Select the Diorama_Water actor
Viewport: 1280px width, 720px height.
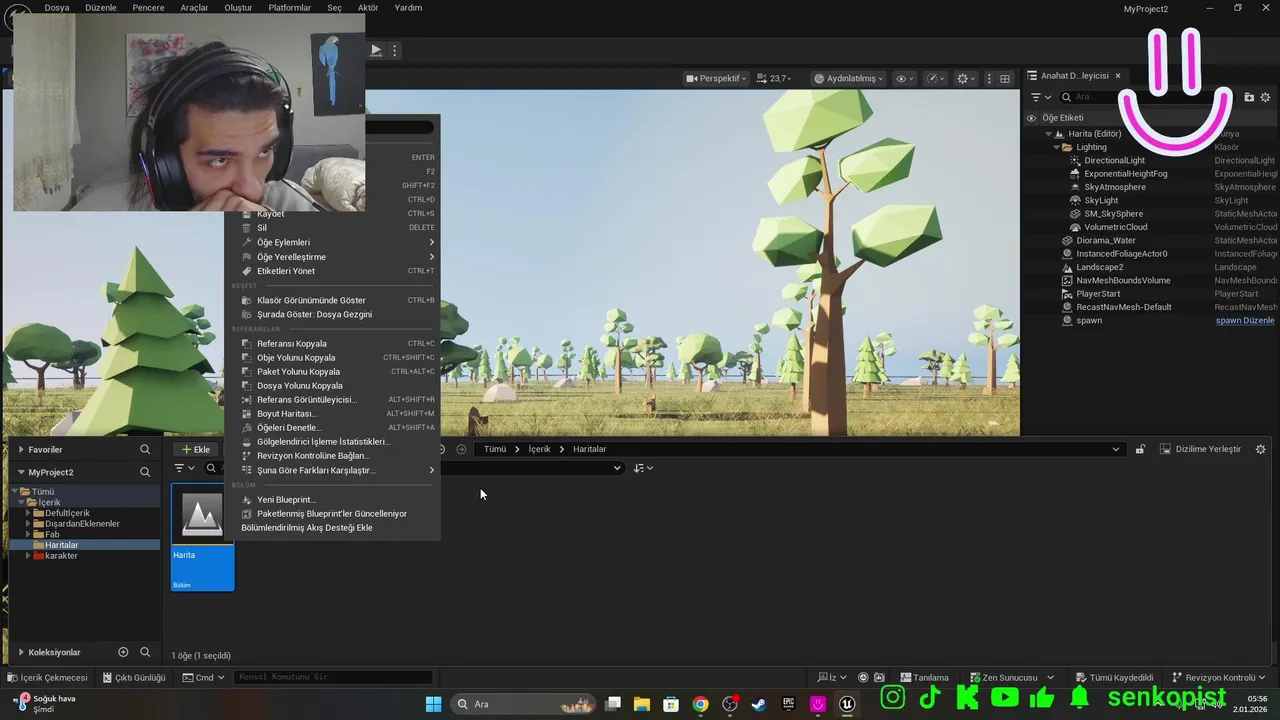point(1105,240)
